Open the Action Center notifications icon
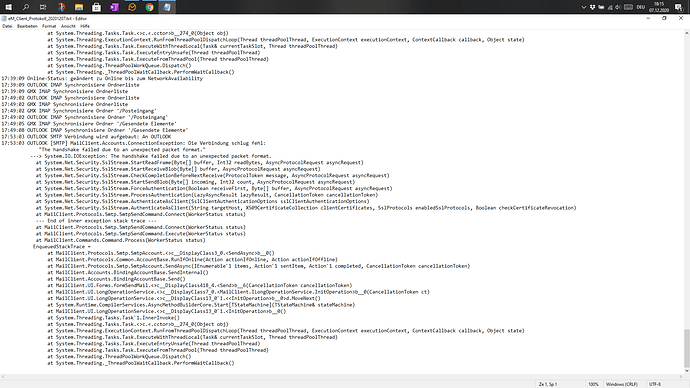The height and width of the screenshot is (388, 690). click(x=679, y=7)
